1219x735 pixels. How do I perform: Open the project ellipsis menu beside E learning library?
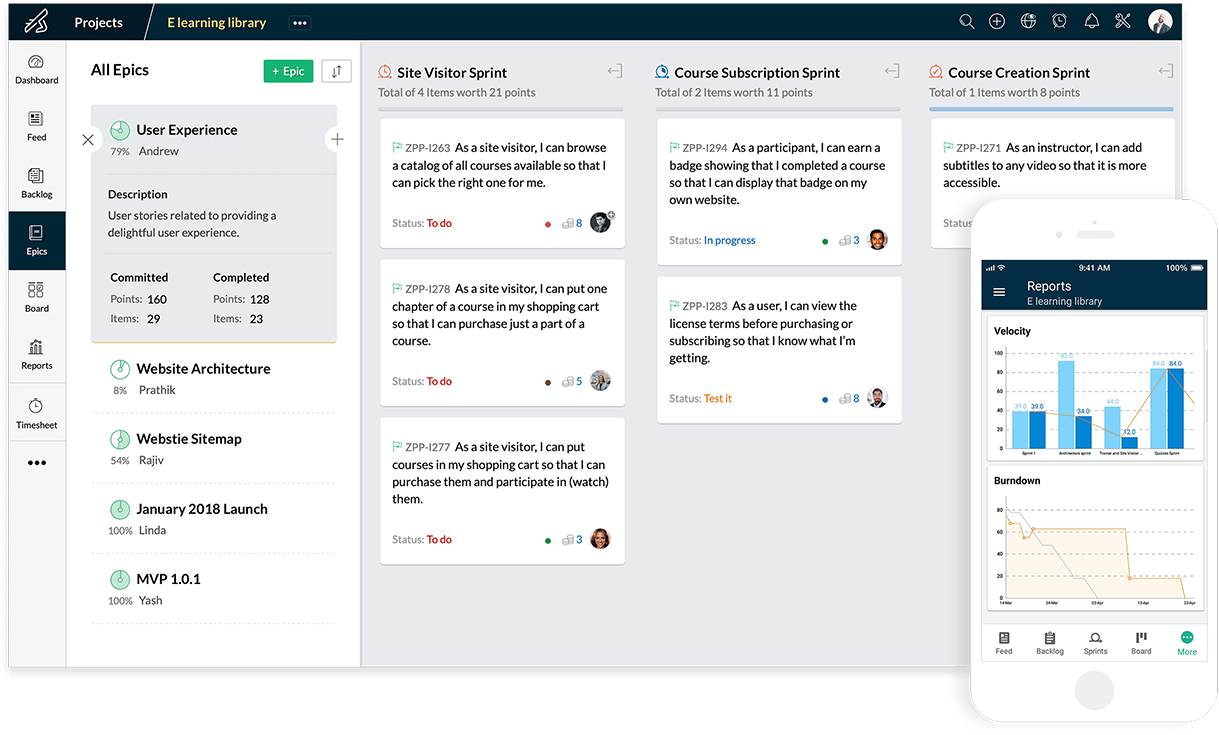pyautogui.click(x=299, y=22)
